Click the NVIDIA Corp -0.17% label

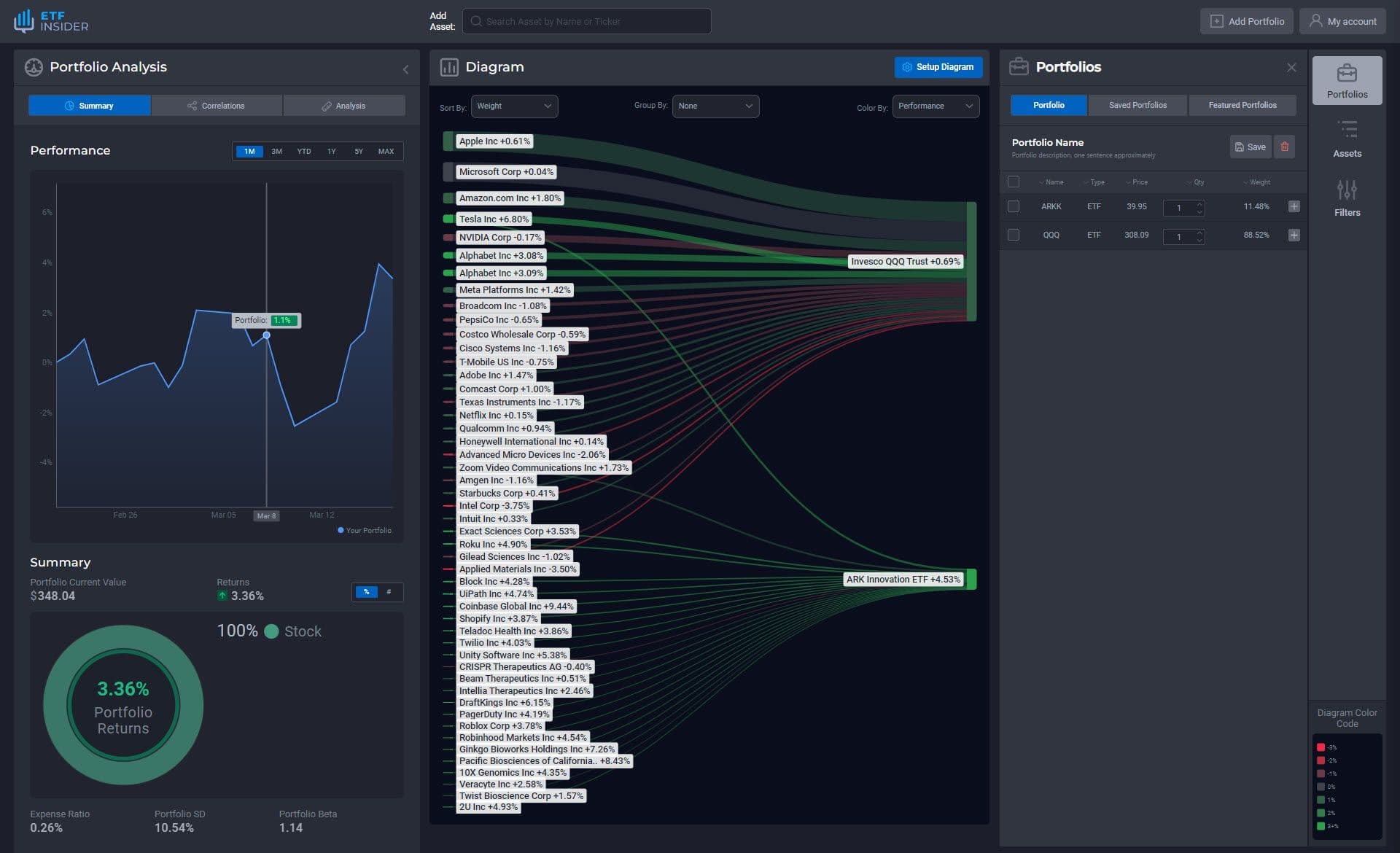coord(500,237)
